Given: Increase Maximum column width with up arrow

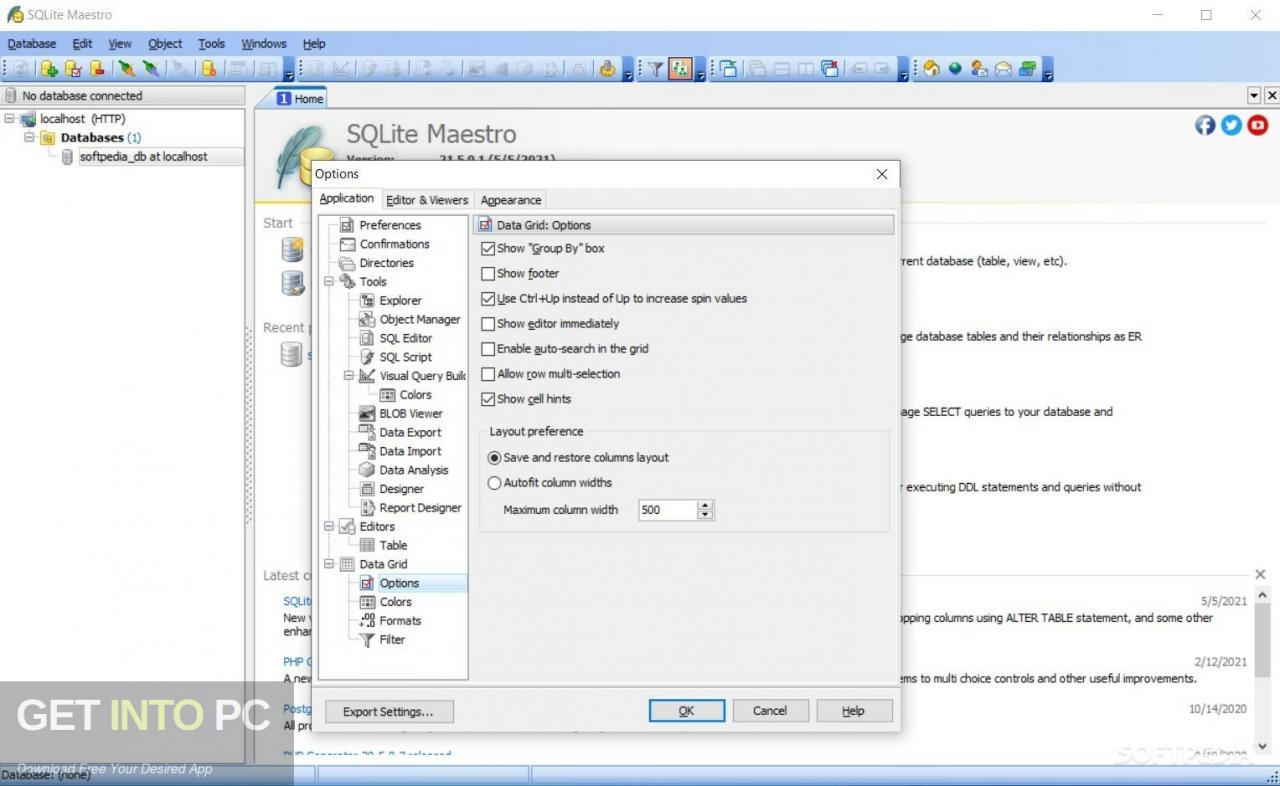Looking at the screenshot, I should [x=705, y=505].
